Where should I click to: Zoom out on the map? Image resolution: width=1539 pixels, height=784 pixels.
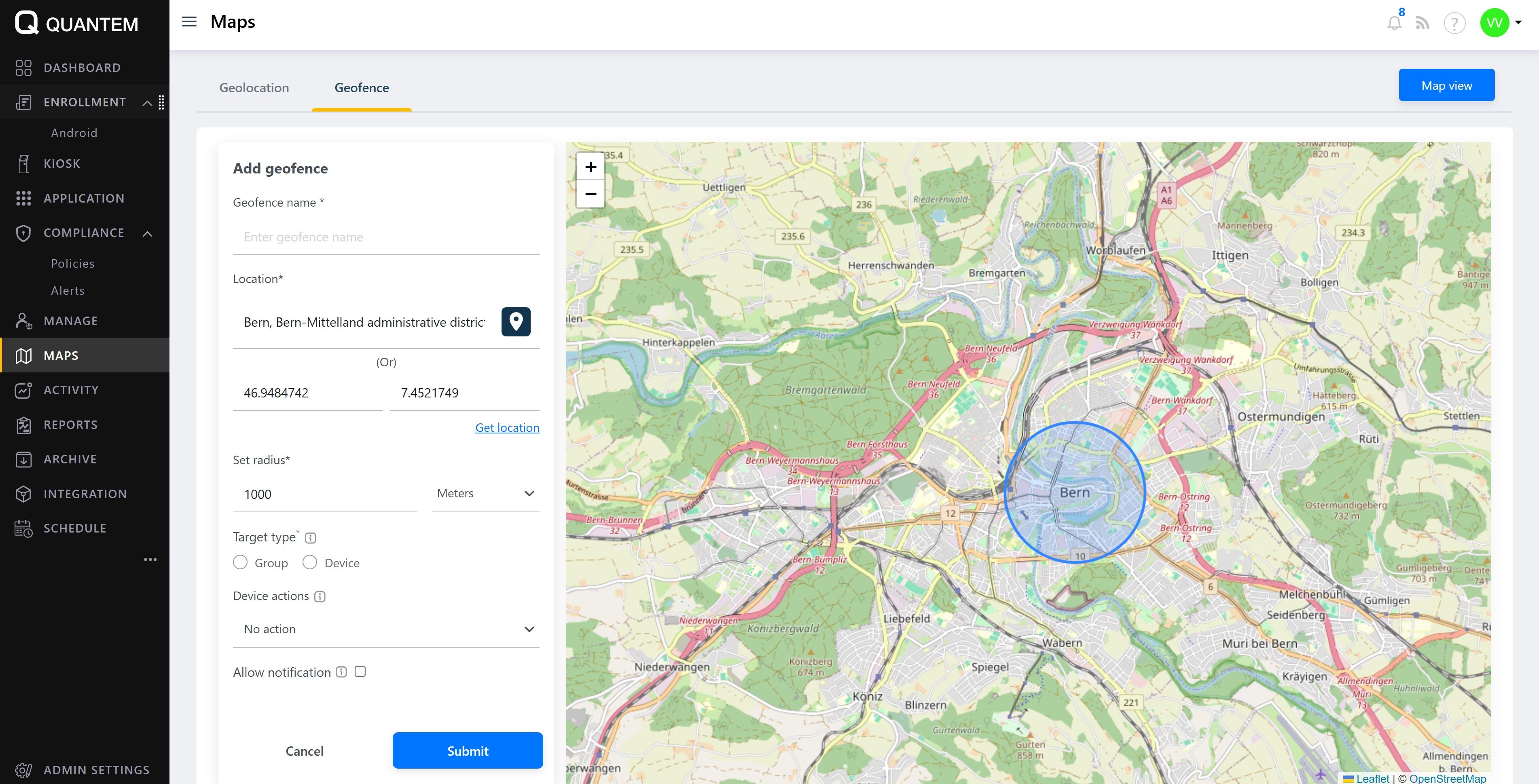[590, 194]
